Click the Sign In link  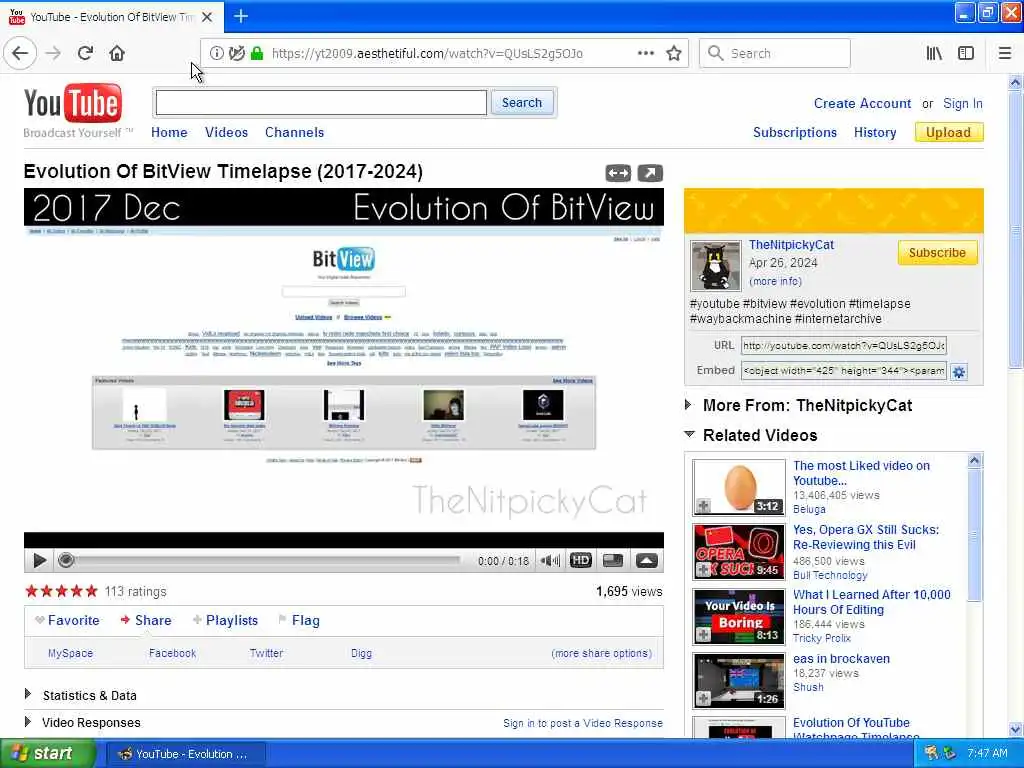point(963,104)
